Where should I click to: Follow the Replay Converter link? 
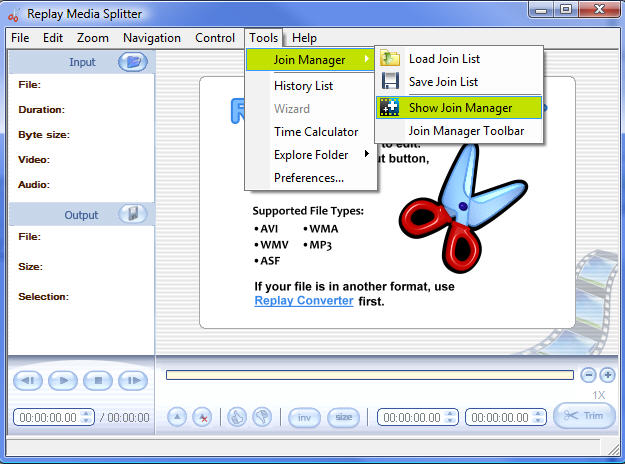point(304,301)
